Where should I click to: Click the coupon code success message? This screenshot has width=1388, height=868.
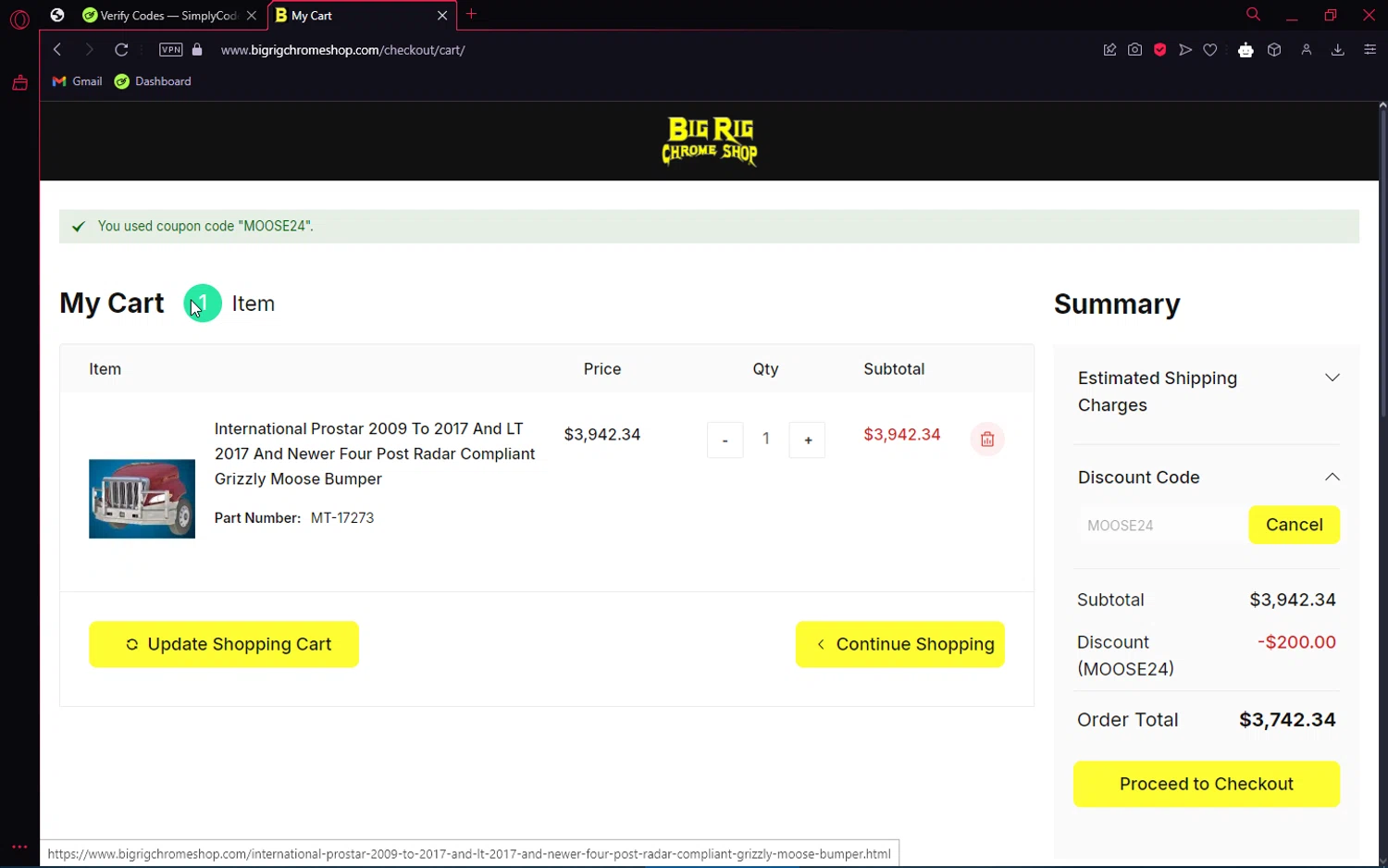coord(709,226)
